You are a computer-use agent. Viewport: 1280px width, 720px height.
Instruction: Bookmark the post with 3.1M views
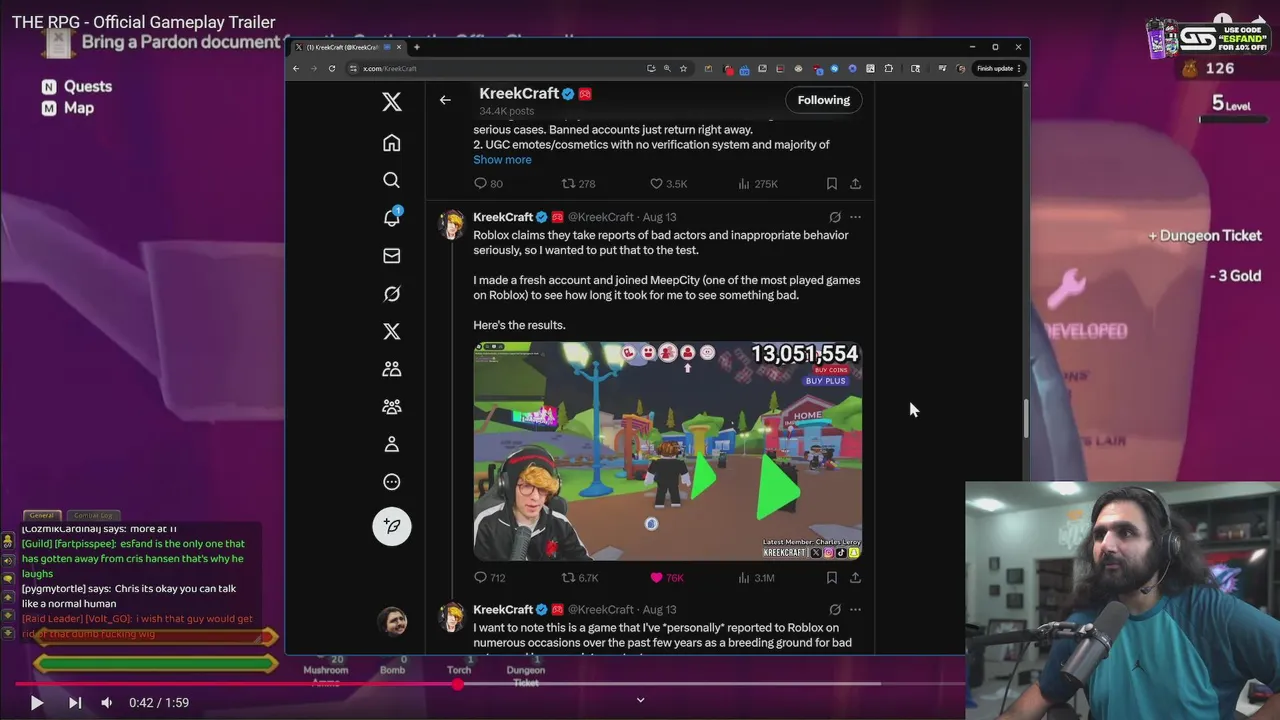[832, 578]
